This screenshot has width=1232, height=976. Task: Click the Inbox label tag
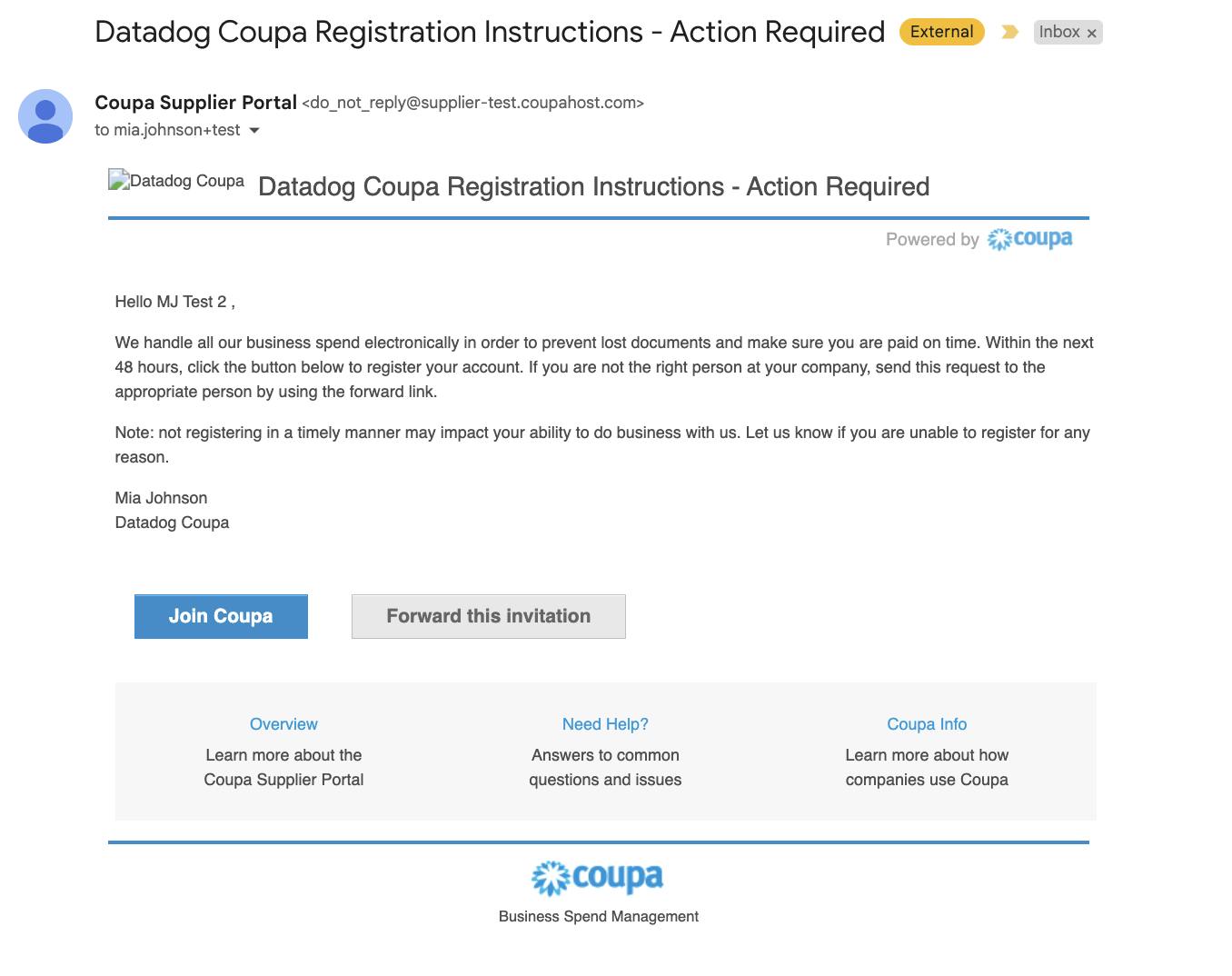click(1061, 32)
